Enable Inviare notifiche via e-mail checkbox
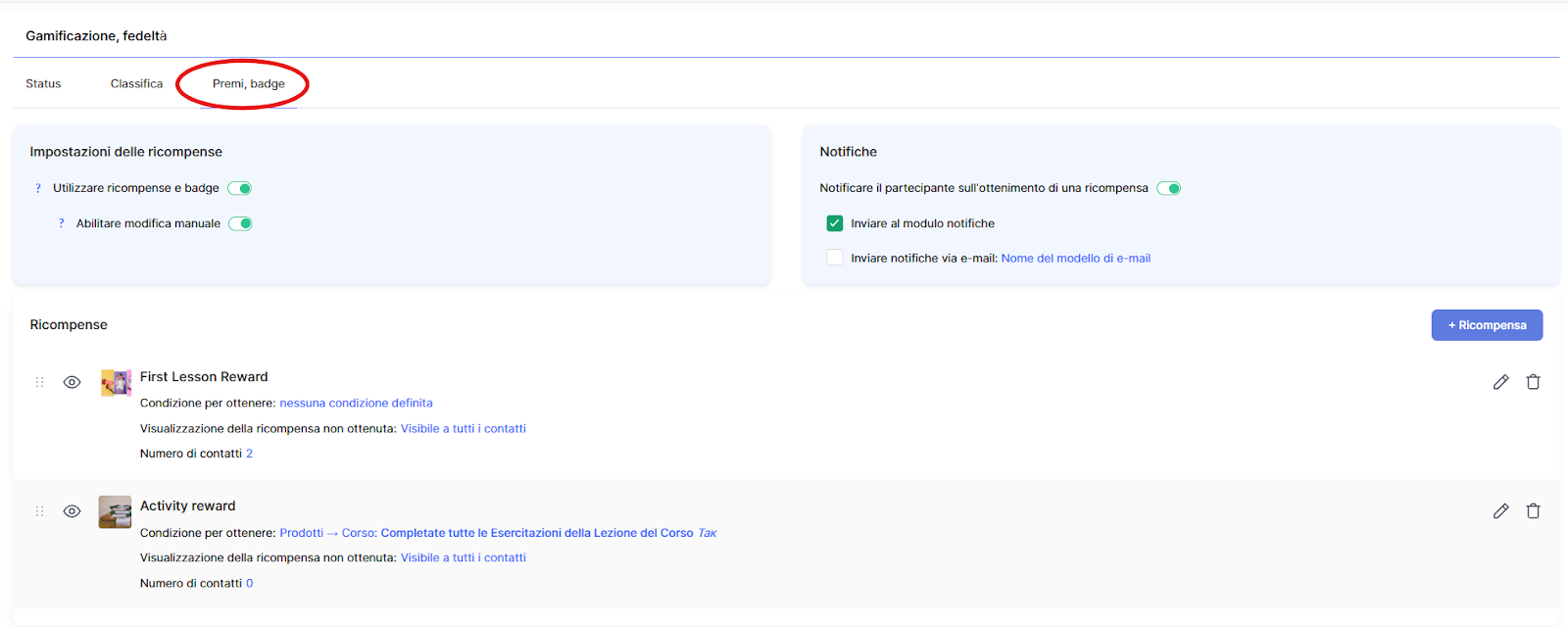The height and width of the screenshot is (627, 1568). pyautogui.click(x=835, y=258)
